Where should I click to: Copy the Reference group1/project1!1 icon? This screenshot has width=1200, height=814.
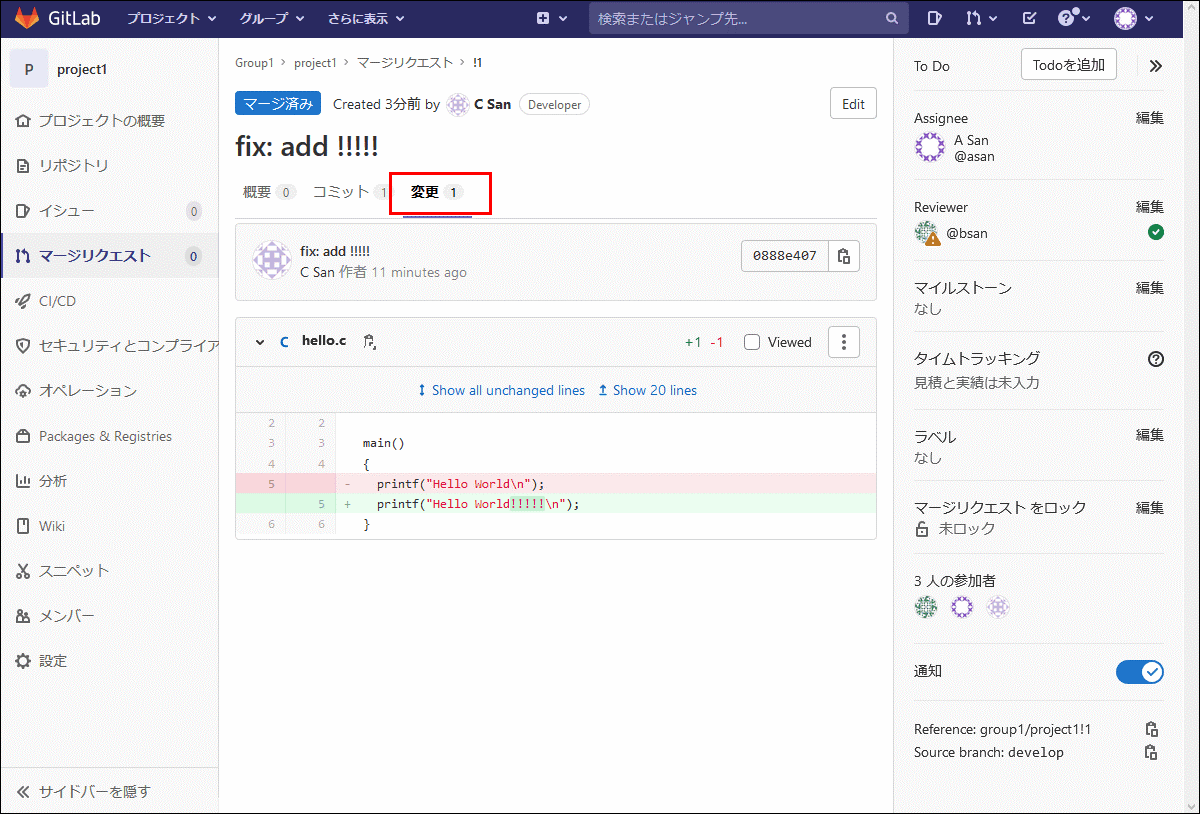(x=1151, y=729)
